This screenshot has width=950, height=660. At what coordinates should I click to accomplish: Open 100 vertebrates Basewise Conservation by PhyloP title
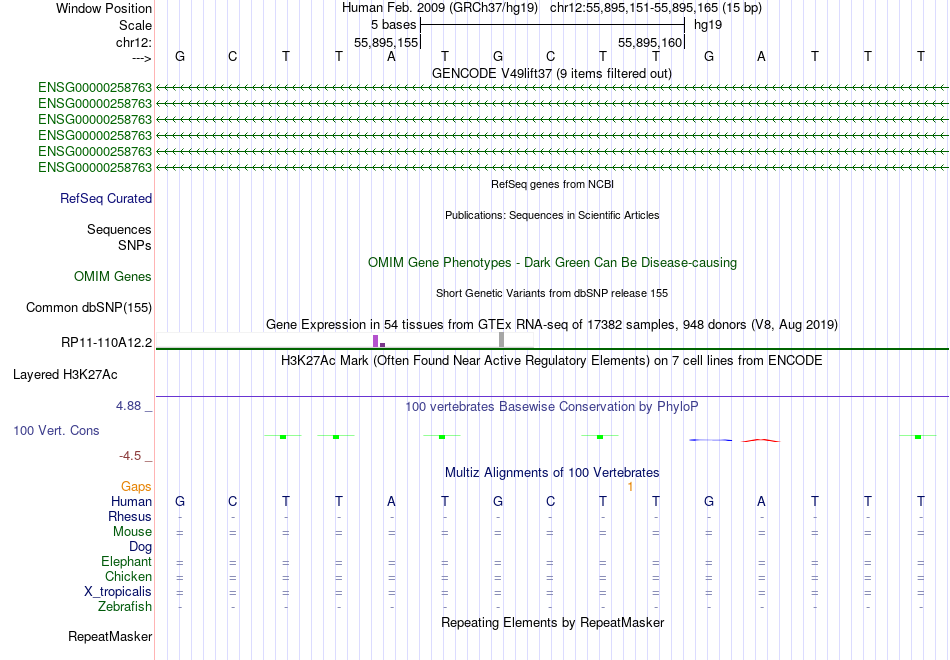pos(552,407)
